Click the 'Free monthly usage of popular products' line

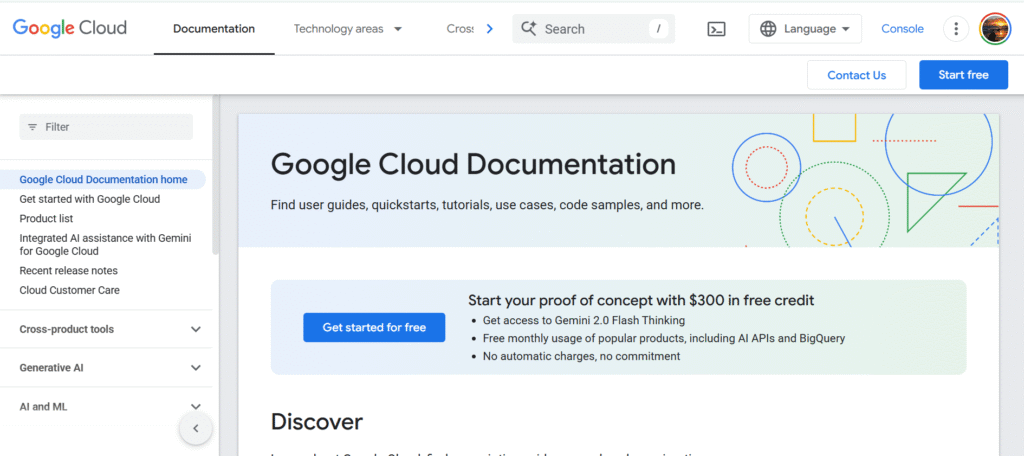(664, 338)
